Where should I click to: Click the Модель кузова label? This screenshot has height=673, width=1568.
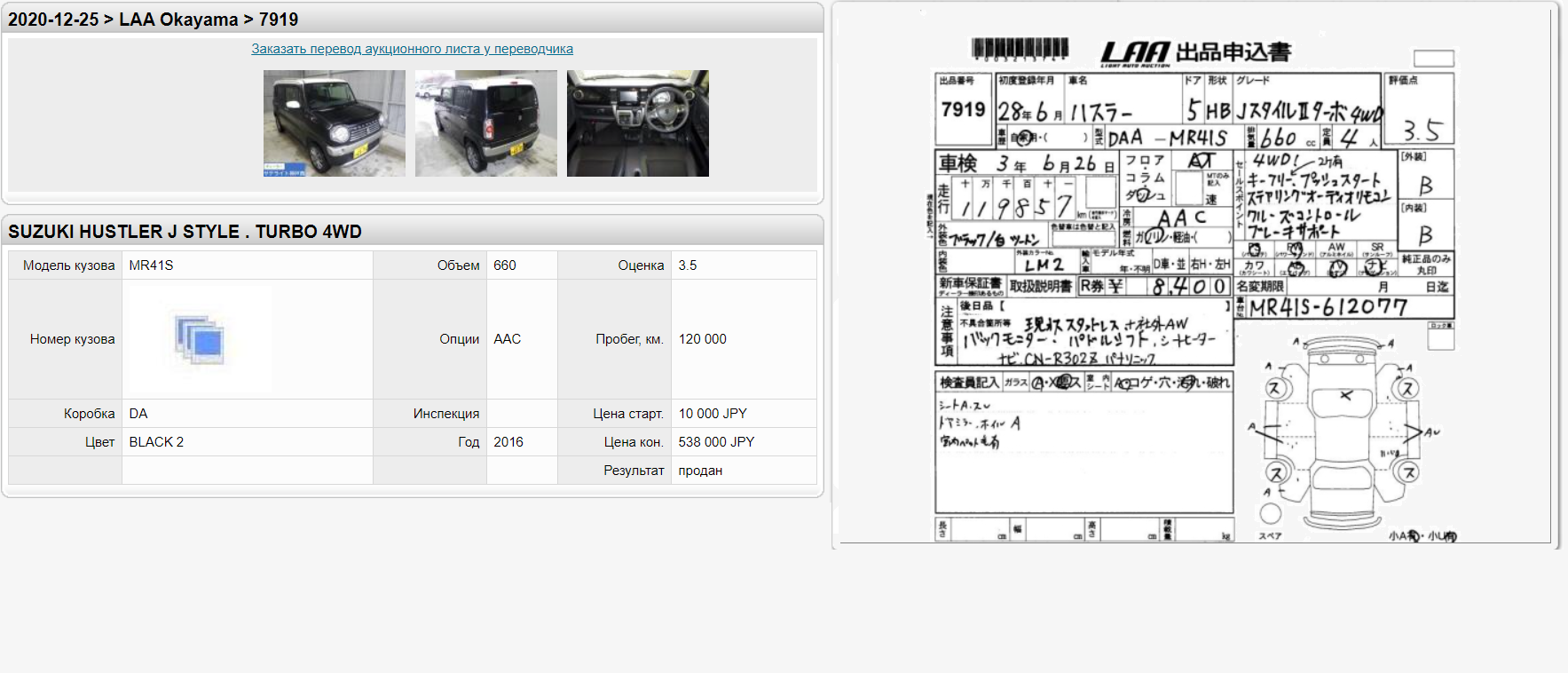(69, 265)
